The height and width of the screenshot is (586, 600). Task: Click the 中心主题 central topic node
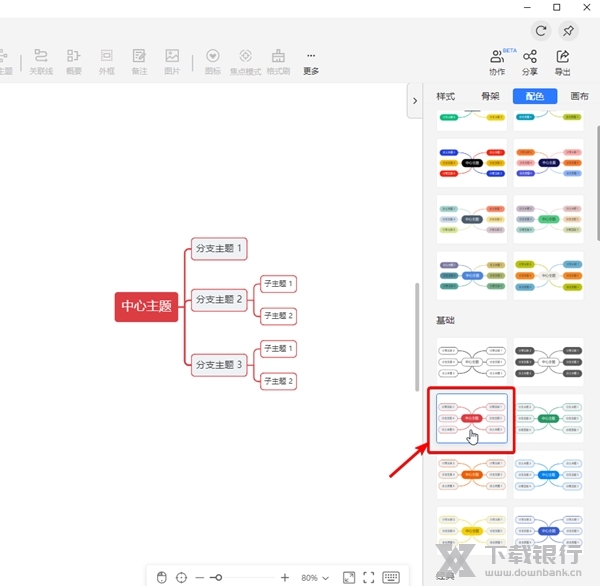pyautogui.click(x=146, y=306)
